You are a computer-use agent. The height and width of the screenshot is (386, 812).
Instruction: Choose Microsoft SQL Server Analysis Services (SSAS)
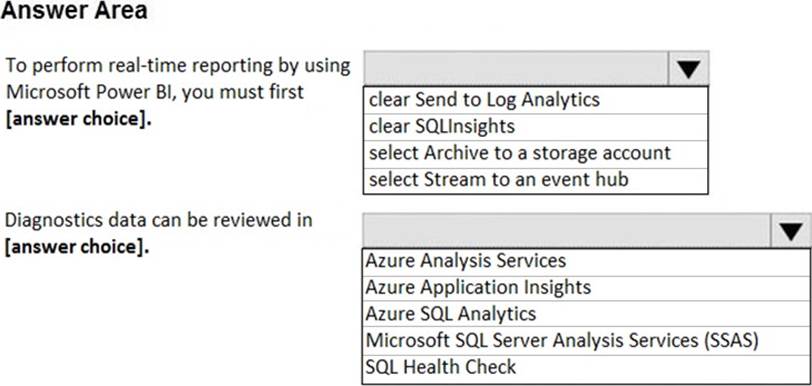point(586,341)
